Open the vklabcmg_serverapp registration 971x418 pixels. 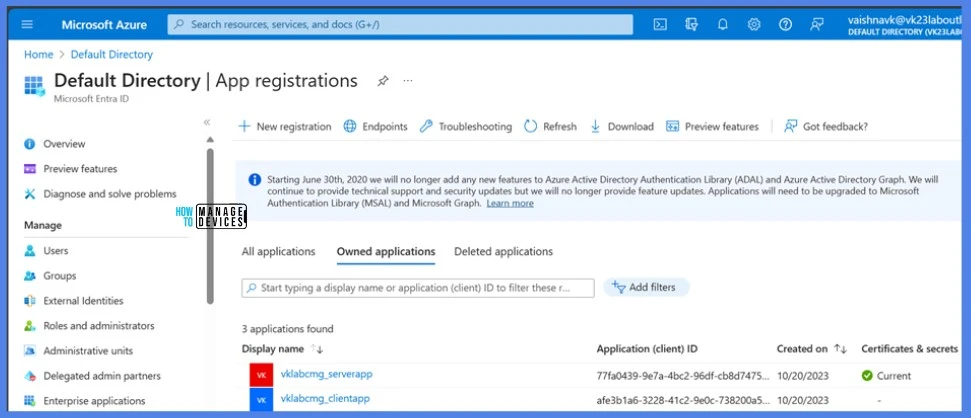[326, 374]
